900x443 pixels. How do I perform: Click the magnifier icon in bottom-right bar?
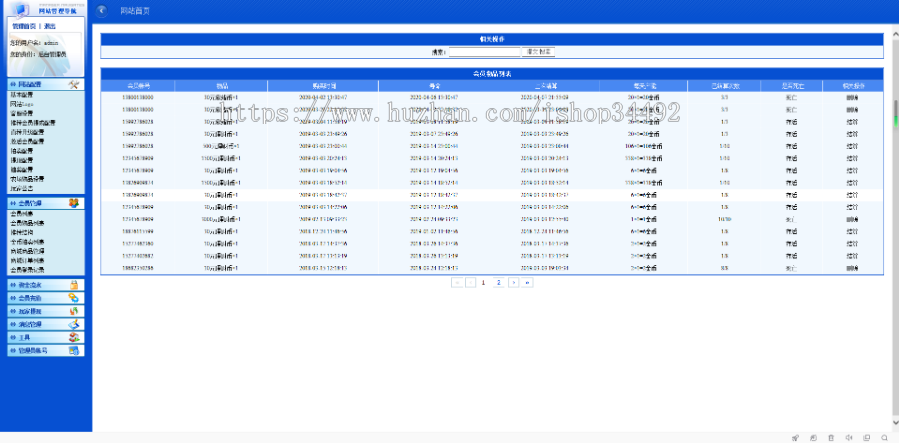pyautogui.click(x=884, y=438)
